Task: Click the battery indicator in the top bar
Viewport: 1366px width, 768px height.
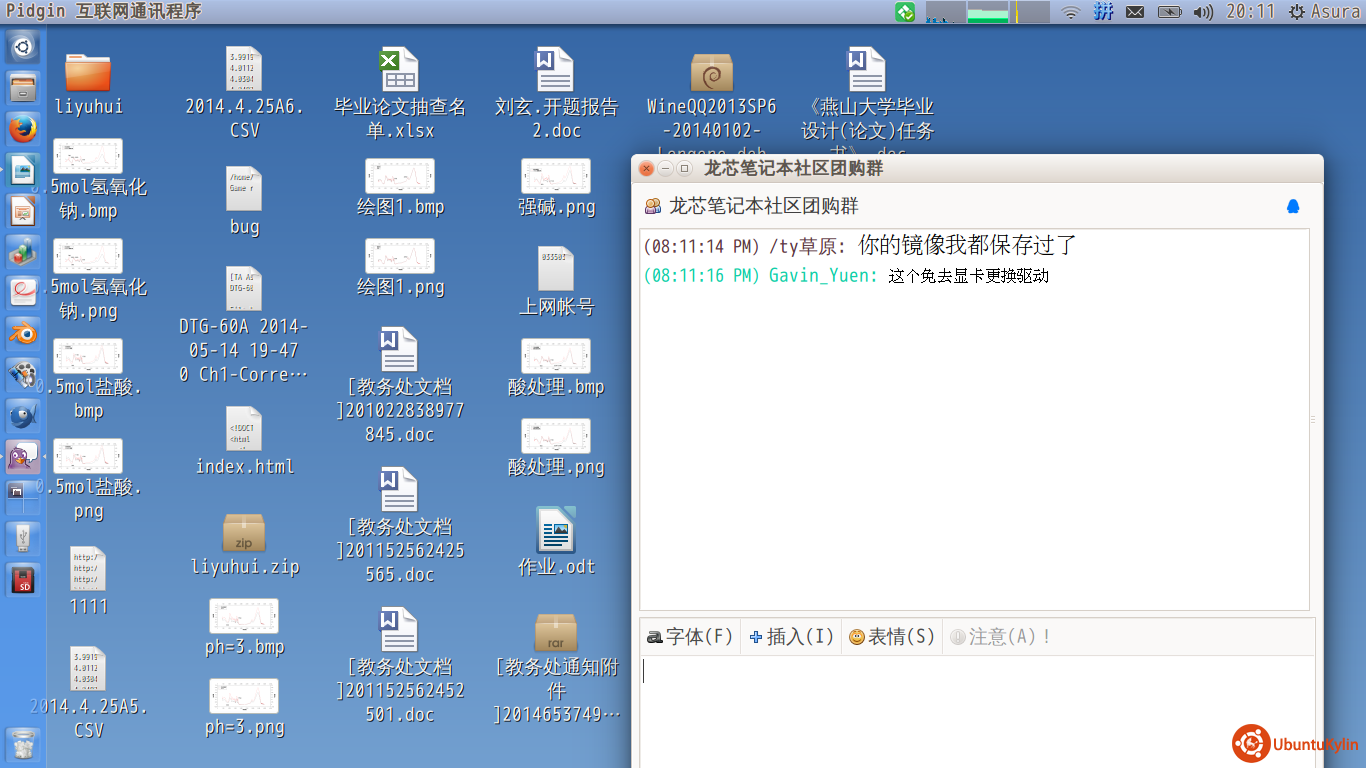Action: pyautogui.click(x=1169, y=12)
